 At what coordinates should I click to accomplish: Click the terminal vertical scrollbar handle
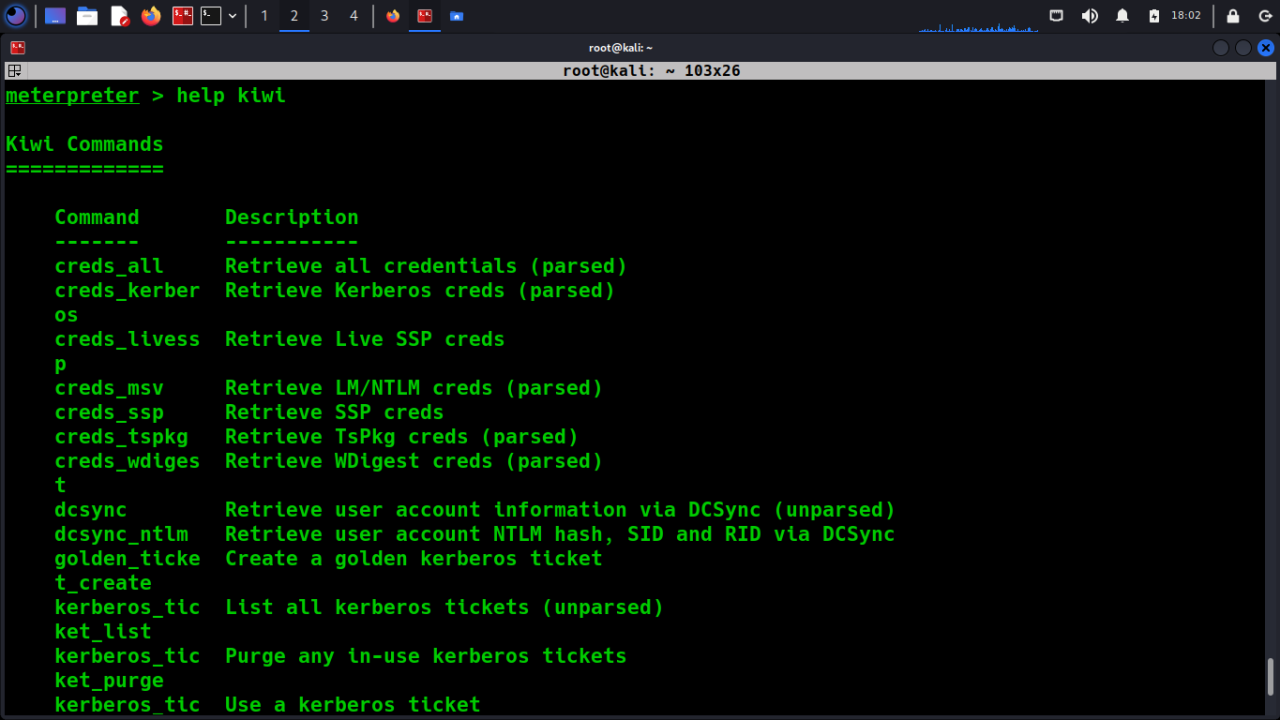pyautogui.click(x=1271, y=677)
